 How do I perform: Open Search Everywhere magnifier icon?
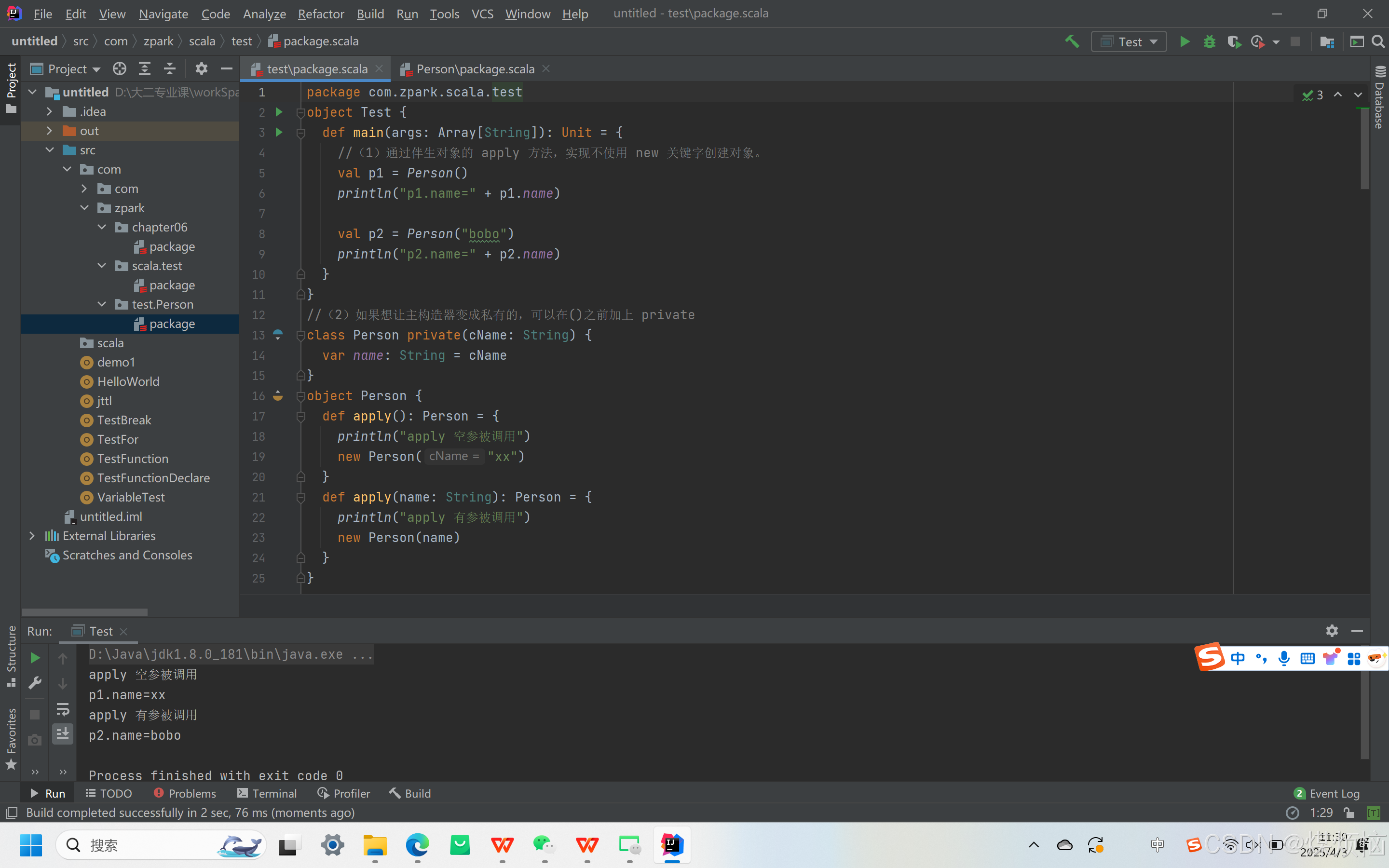tap(1378, 41)
